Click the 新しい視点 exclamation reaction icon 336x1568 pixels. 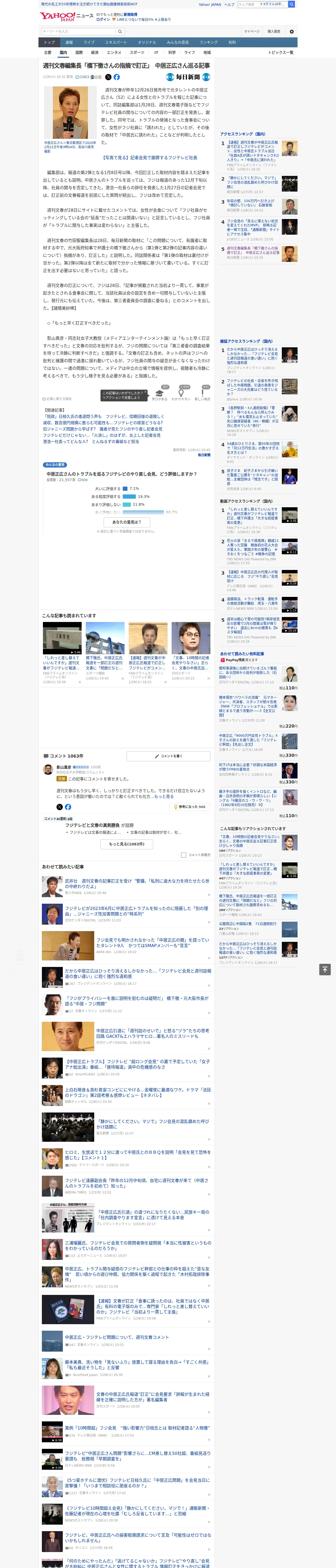(x=203, y=393)
